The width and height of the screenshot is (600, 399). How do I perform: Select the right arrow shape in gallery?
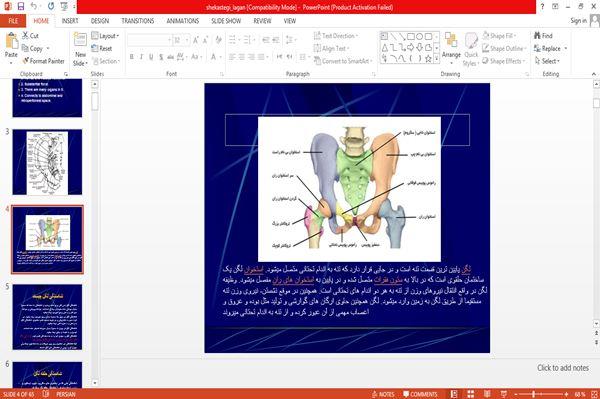click(411, 47)
